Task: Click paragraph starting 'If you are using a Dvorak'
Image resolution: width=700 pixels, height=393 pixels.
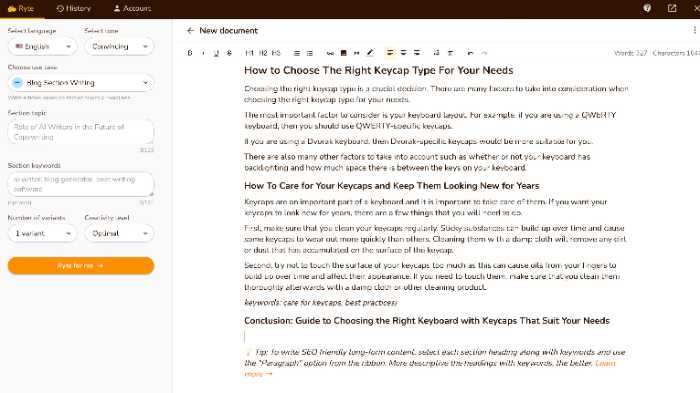Action: [x=418, y=142]
